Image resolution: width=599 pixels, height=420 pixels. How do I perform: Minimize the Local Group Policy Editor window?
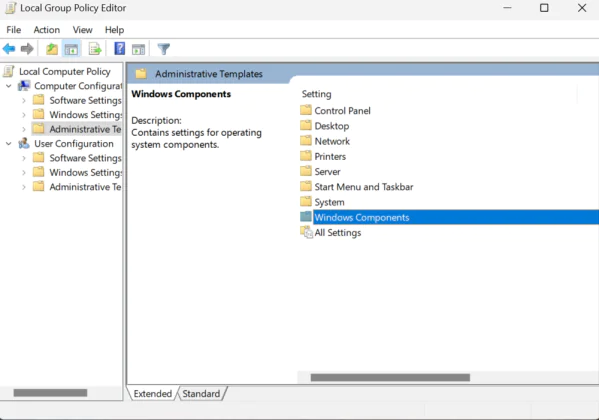coord(507,8)
